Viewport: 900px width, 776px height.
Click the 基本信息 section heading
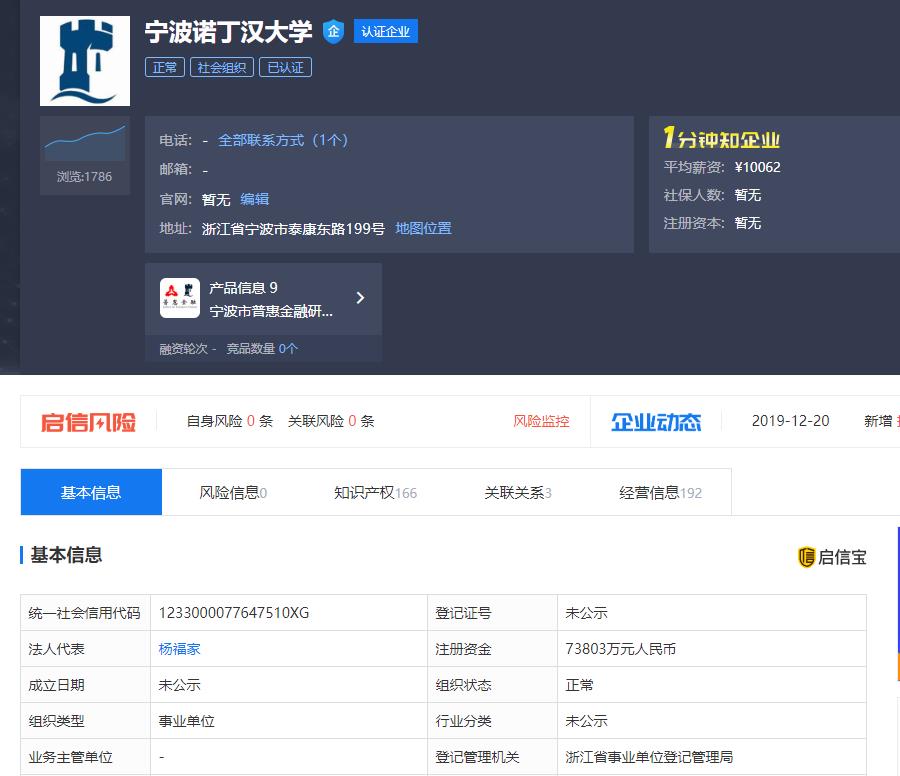[66, 555]
